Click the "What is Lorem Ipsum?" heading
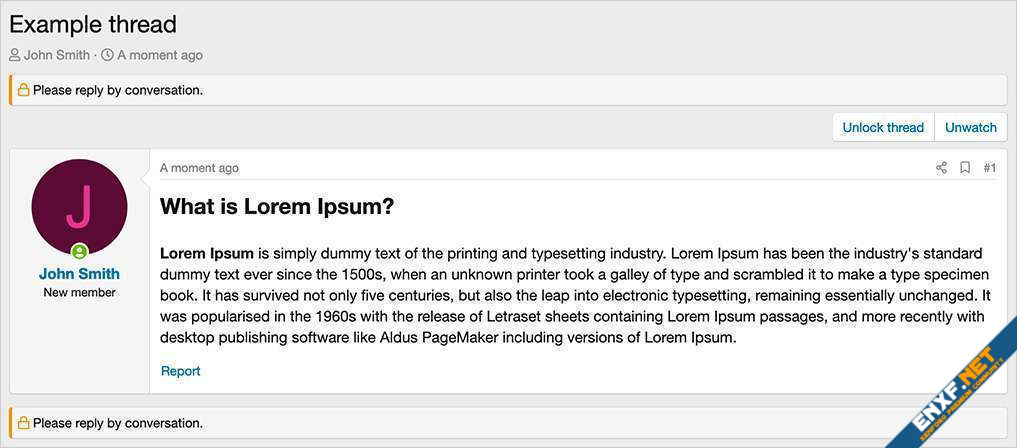This screenshot has width=1017, height=448. (x=277, y=207)
